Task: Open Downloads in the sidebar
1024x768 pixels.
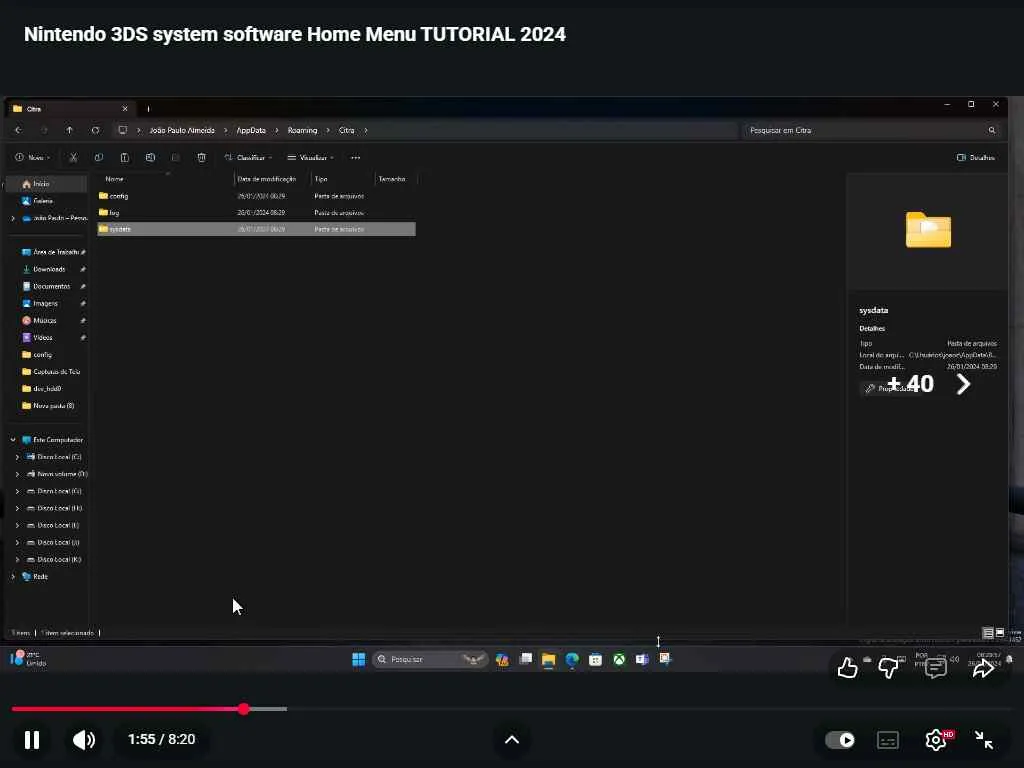Action: point(49,269)
